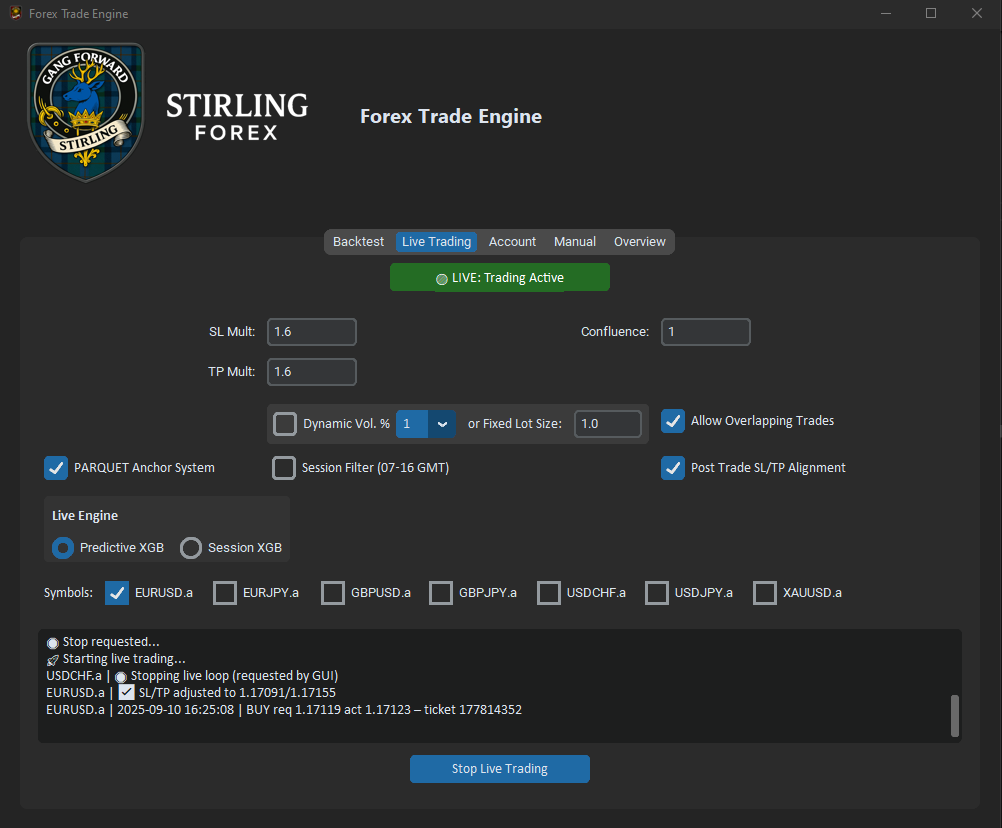Click the SL Mult input field
1002x828 pixels.
(312, 332)
